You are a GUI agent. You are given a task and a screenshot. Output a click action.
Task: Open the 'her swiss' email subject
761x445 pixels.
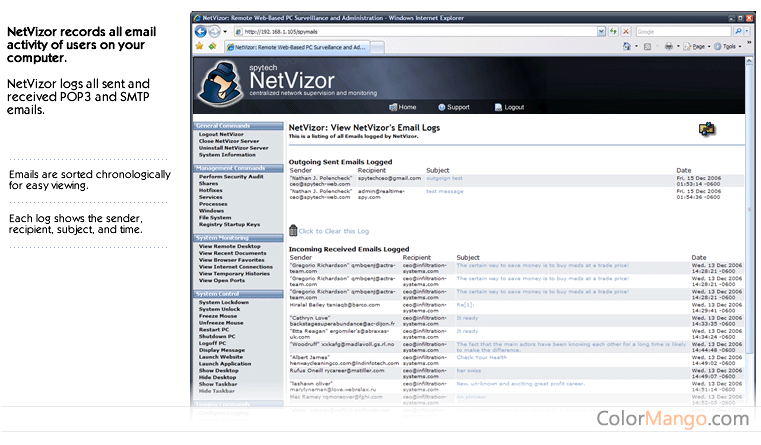(468, 371)
